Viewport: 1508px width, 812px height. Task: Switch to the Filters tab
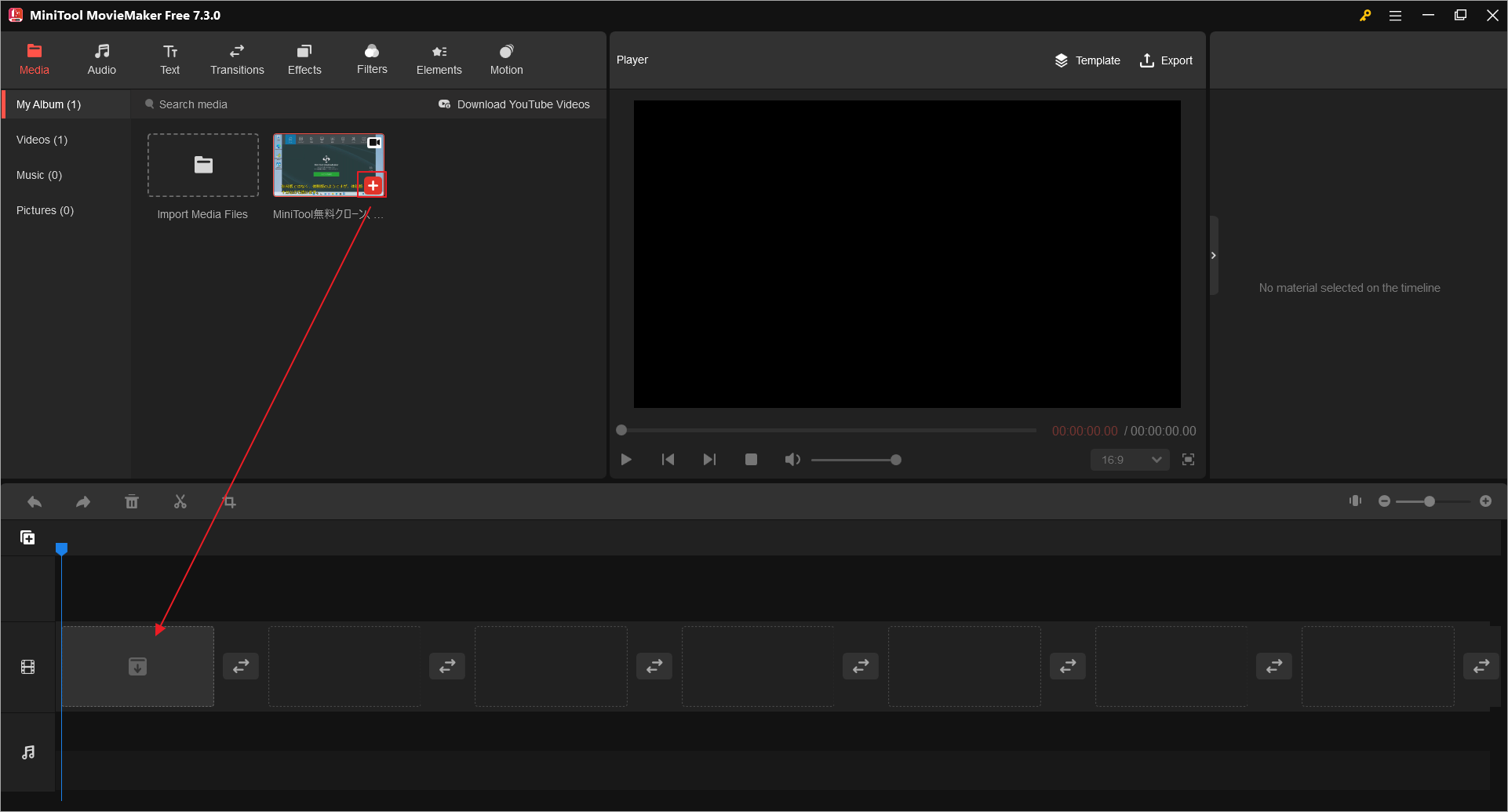coord(372,60)
